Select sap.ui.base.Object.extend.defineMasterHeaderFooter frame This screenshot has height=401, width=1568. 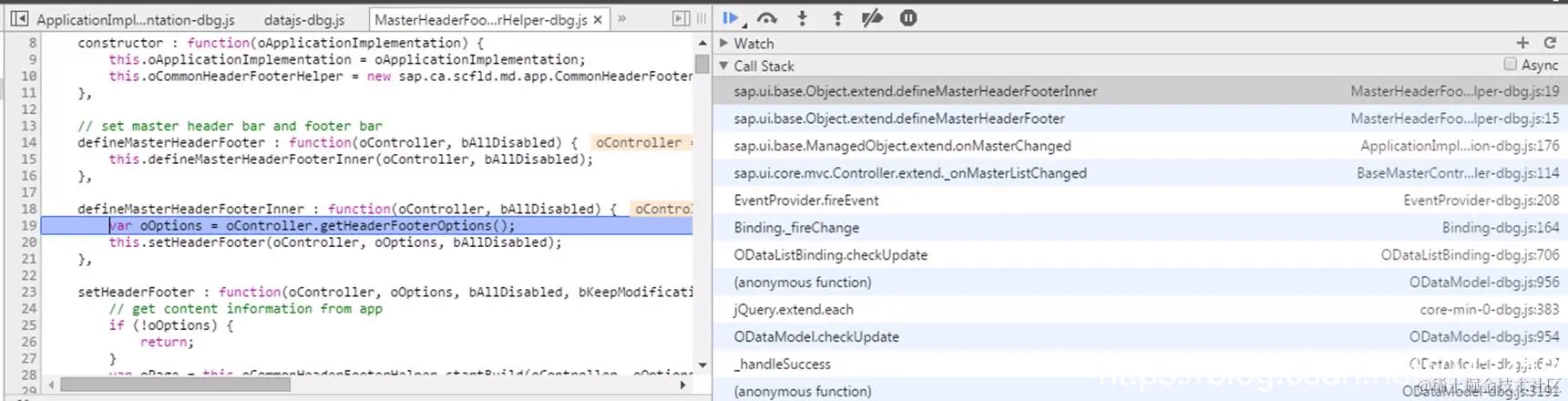1141,118
